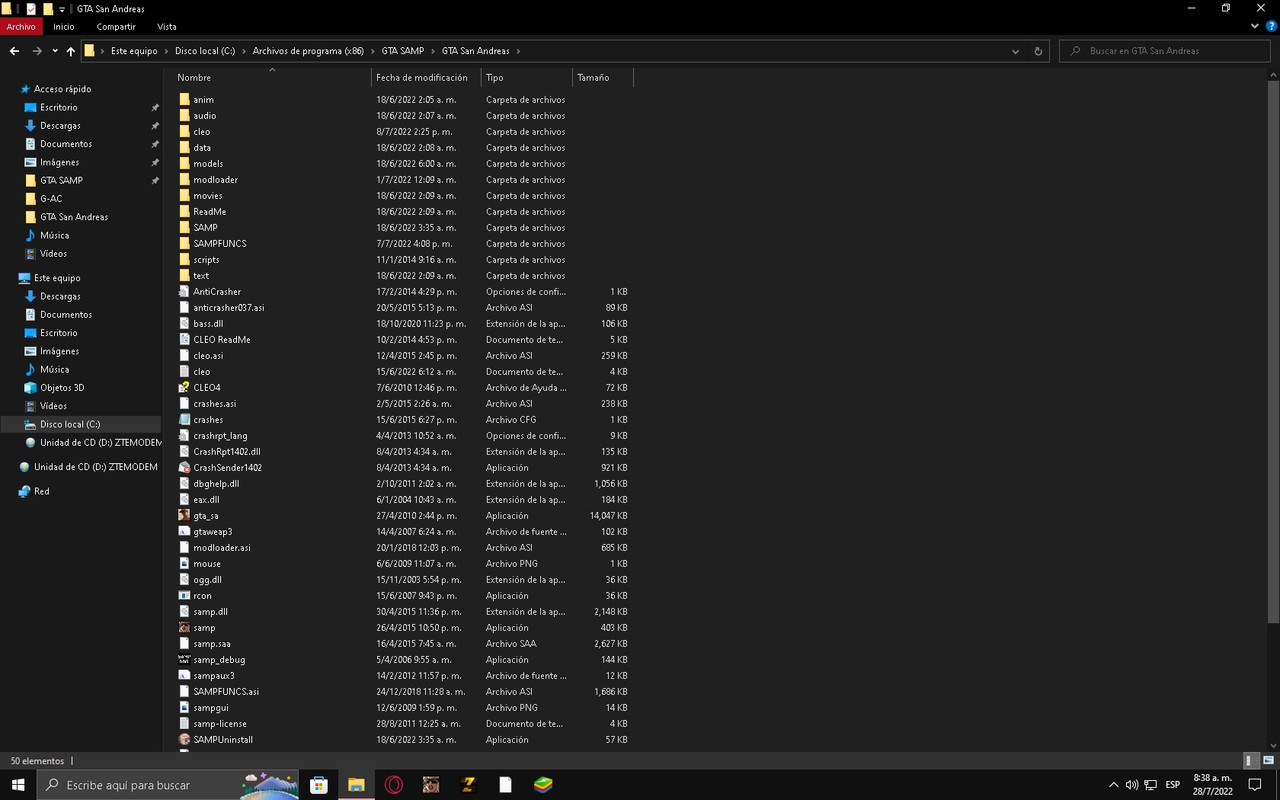
Task: Select GTA SAMP in the sidebar
Action: coord(61,181)
